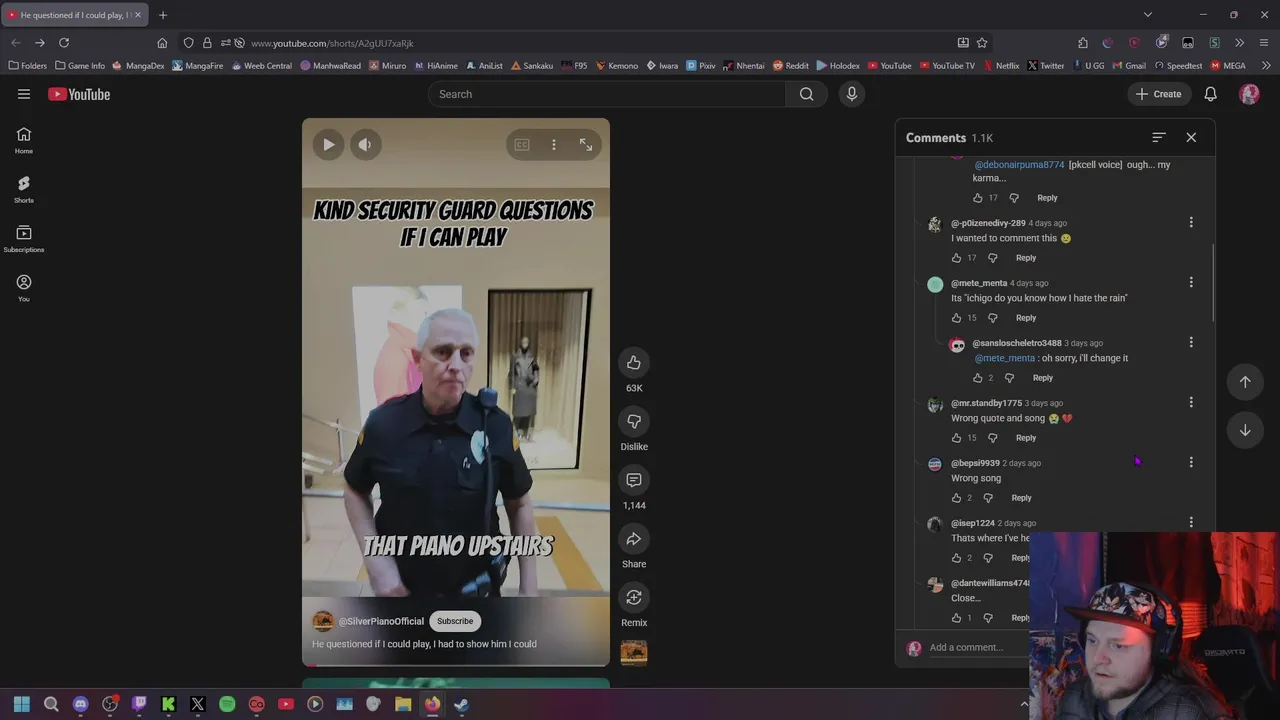Viewport: 1280px width, 720px height.
Task: Open options for @p0izenedivy-289 comment
Action: [1191, 222]
